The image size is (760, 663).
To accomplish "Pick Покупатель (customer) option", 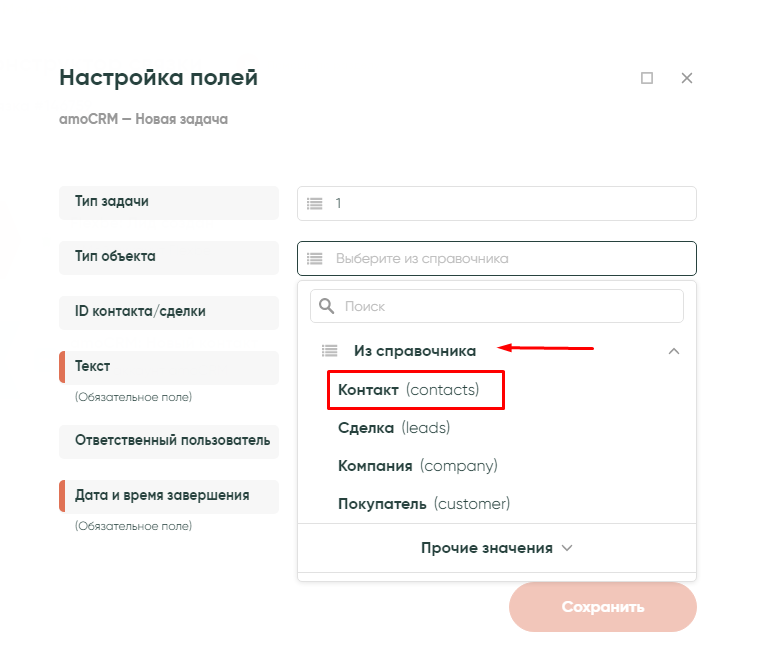I will (x=424, y=504).
